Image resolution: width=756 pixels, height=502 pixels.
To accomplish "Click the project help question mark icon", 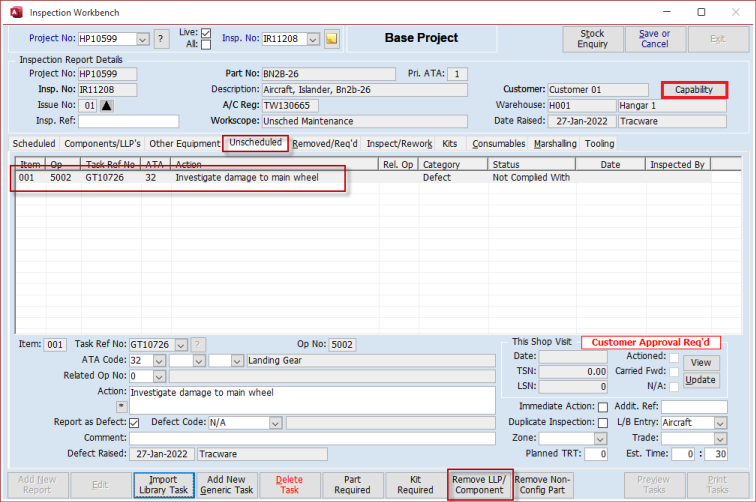I will click(x=162, y=39).
